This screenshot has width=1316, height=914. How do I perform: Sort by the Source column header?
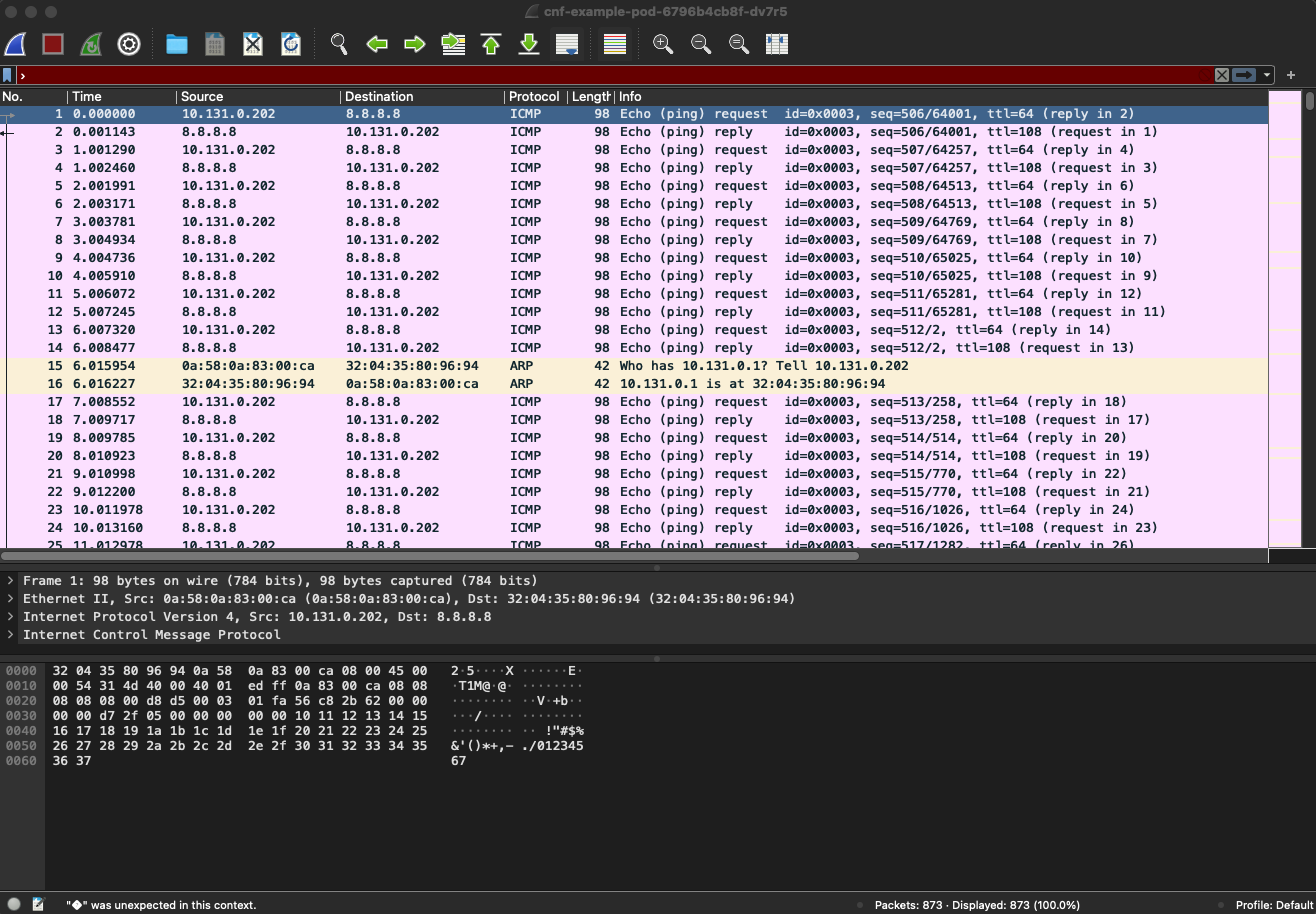(x=258, y=96)
